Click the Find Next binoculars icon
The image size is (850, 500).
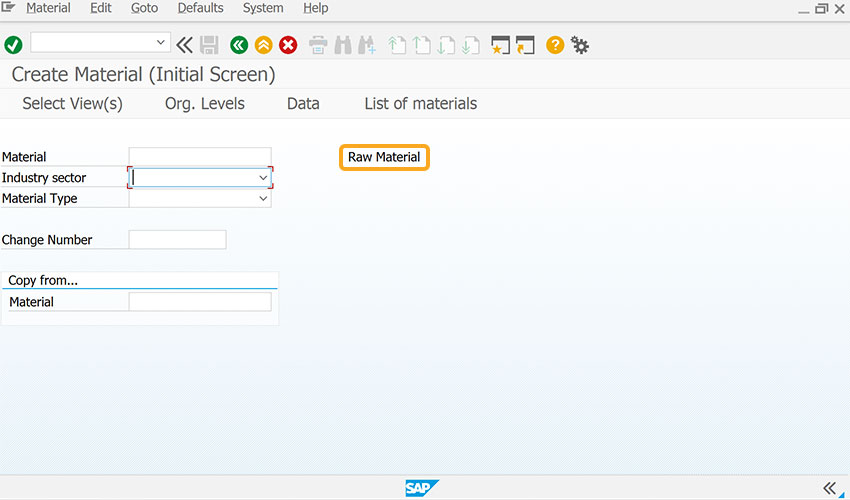coord(367,45)
